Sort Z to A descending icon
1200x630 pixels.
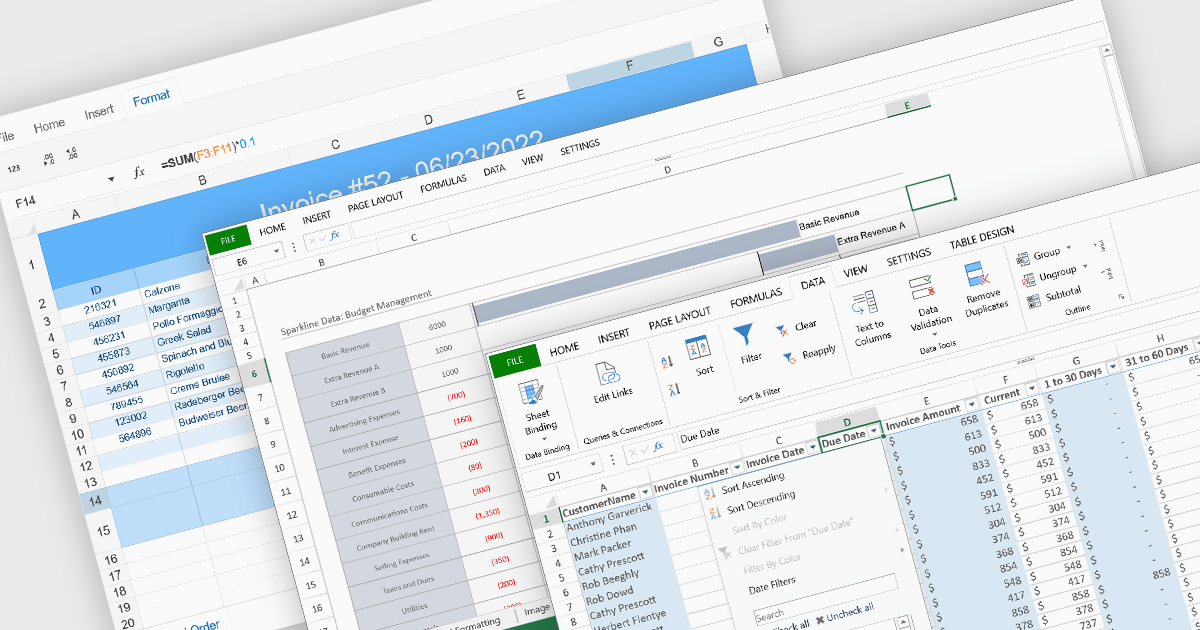tap(673, 388)
